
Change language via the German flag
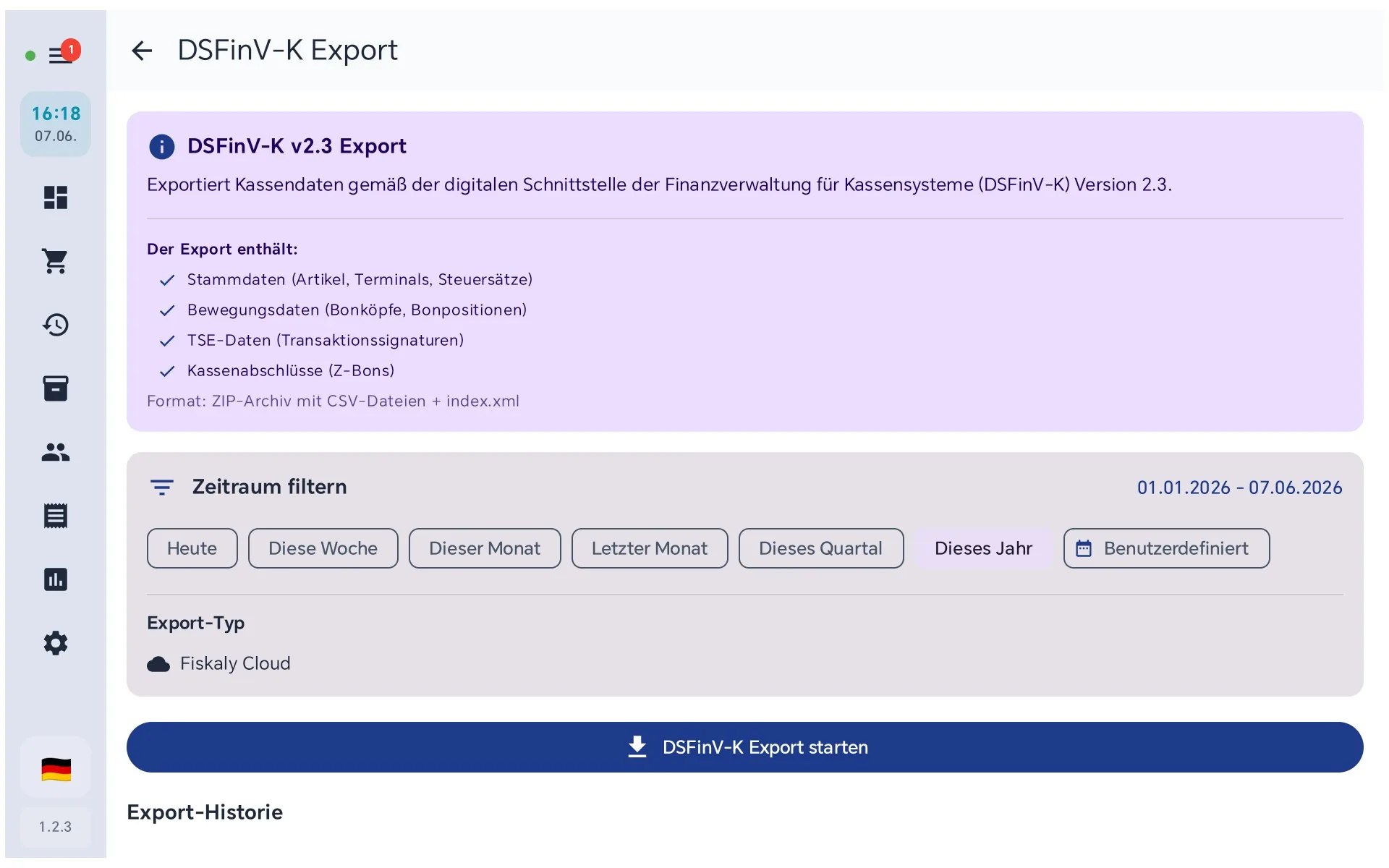[x=56, y=768]
